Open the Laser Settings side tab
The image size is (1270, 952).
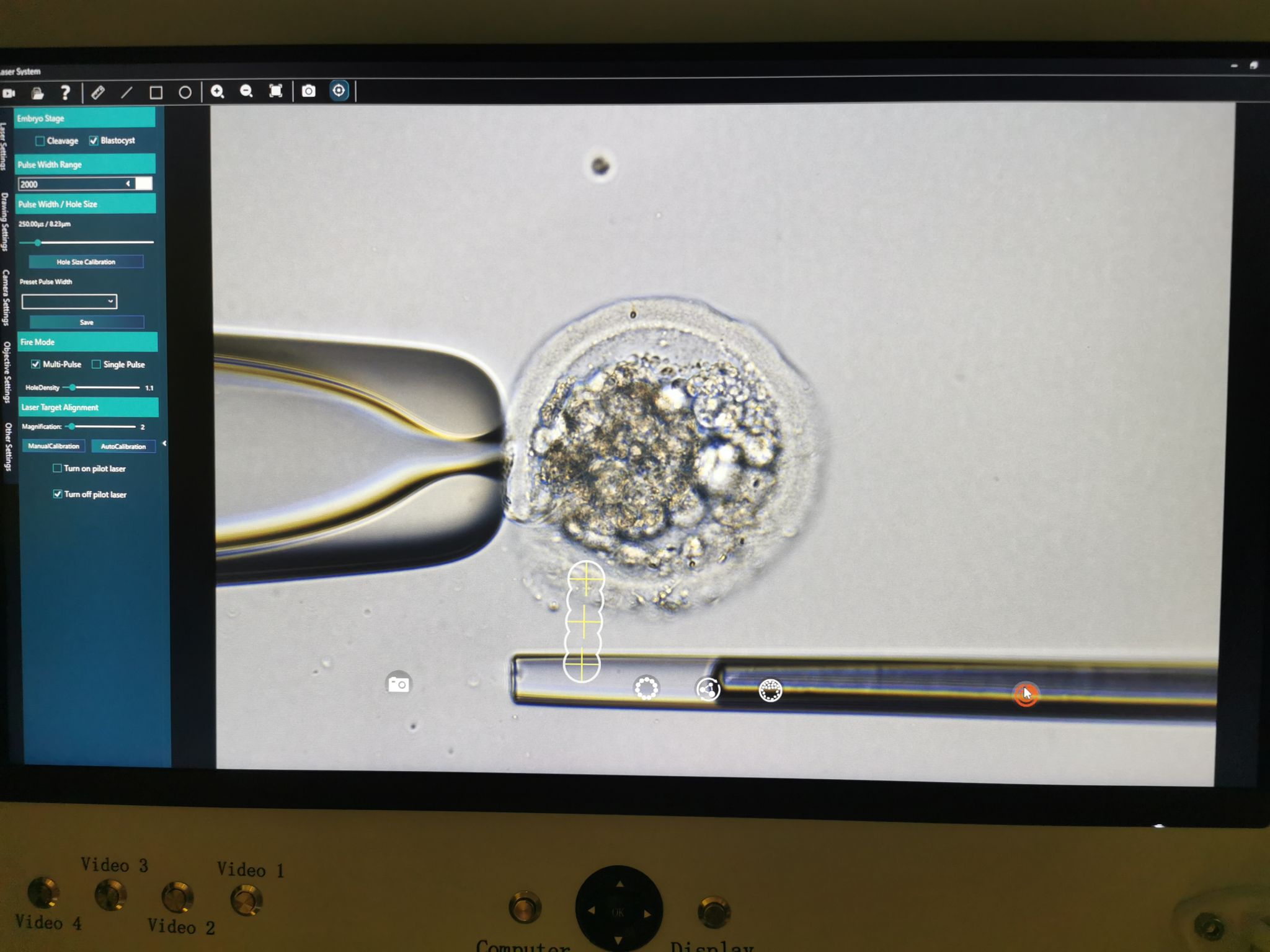tap(4, 146)
